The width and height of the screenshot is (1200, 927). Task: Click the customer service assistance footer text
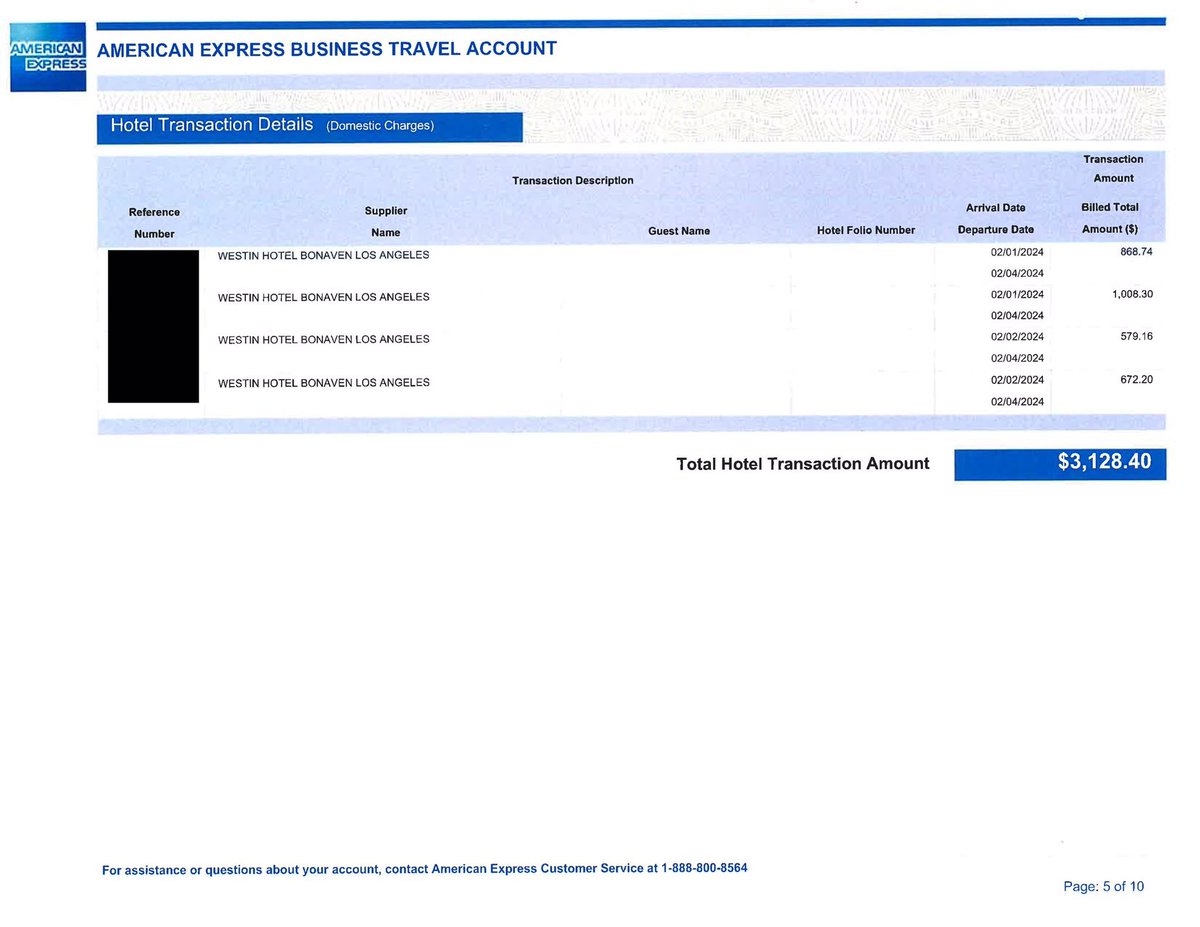(425, 869)
